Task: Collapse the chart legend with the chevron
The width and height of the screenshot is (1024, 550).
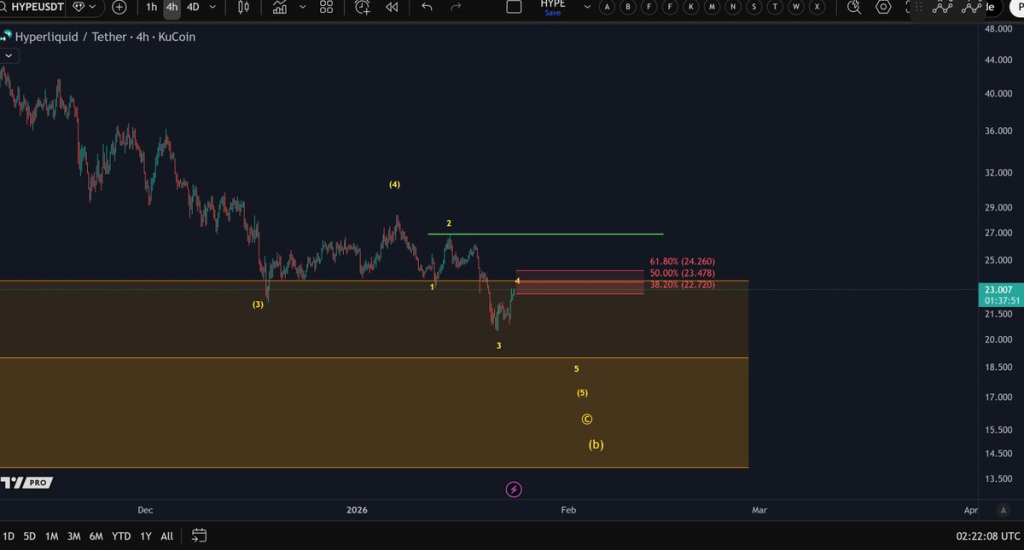Action: (x=8, y=55)
